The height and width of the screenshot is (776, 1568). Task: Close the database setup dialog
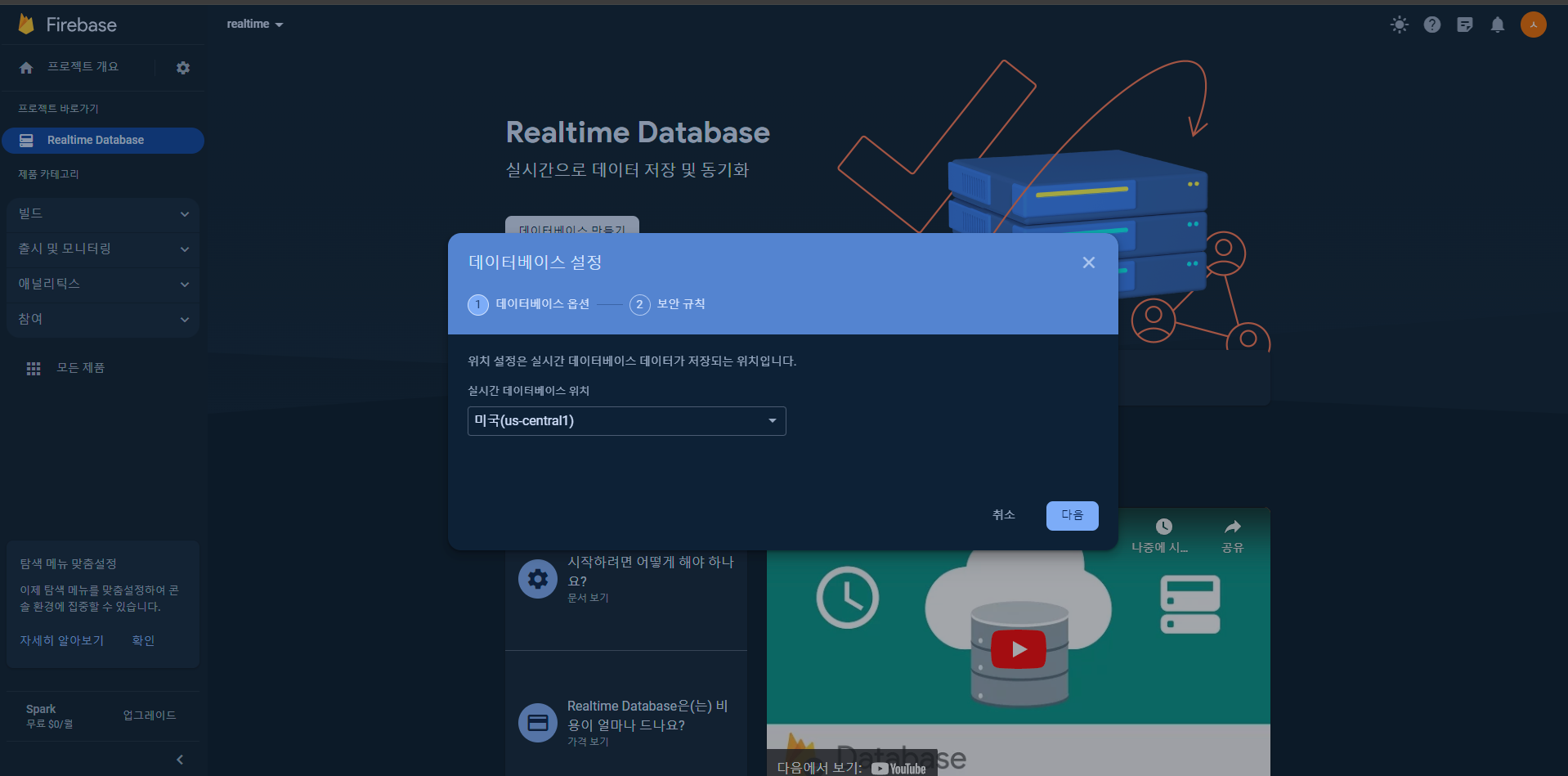click(1089, 262)
